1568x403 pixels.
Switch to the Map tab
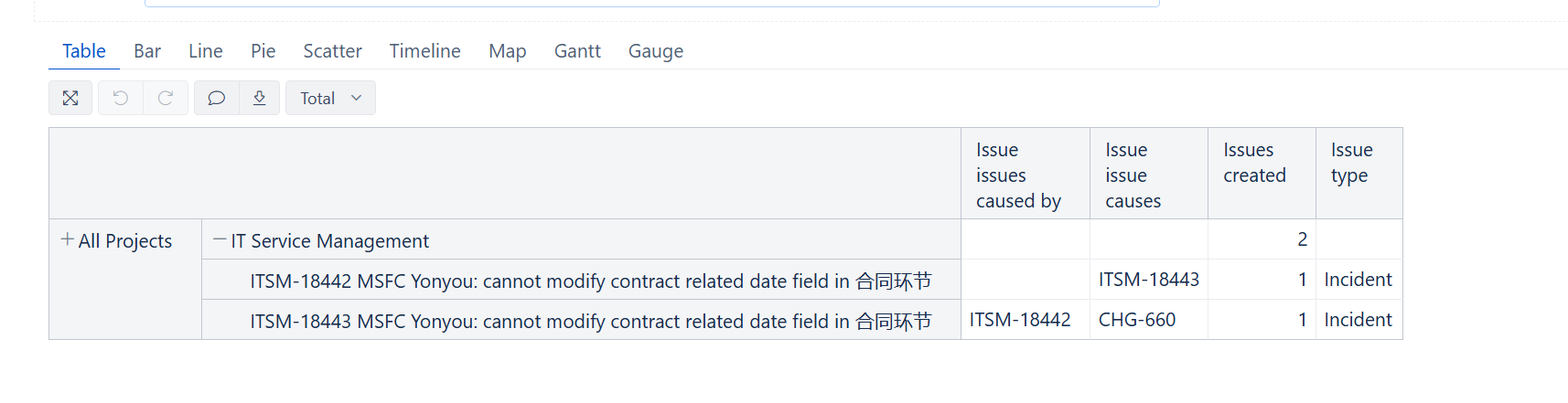508,51
